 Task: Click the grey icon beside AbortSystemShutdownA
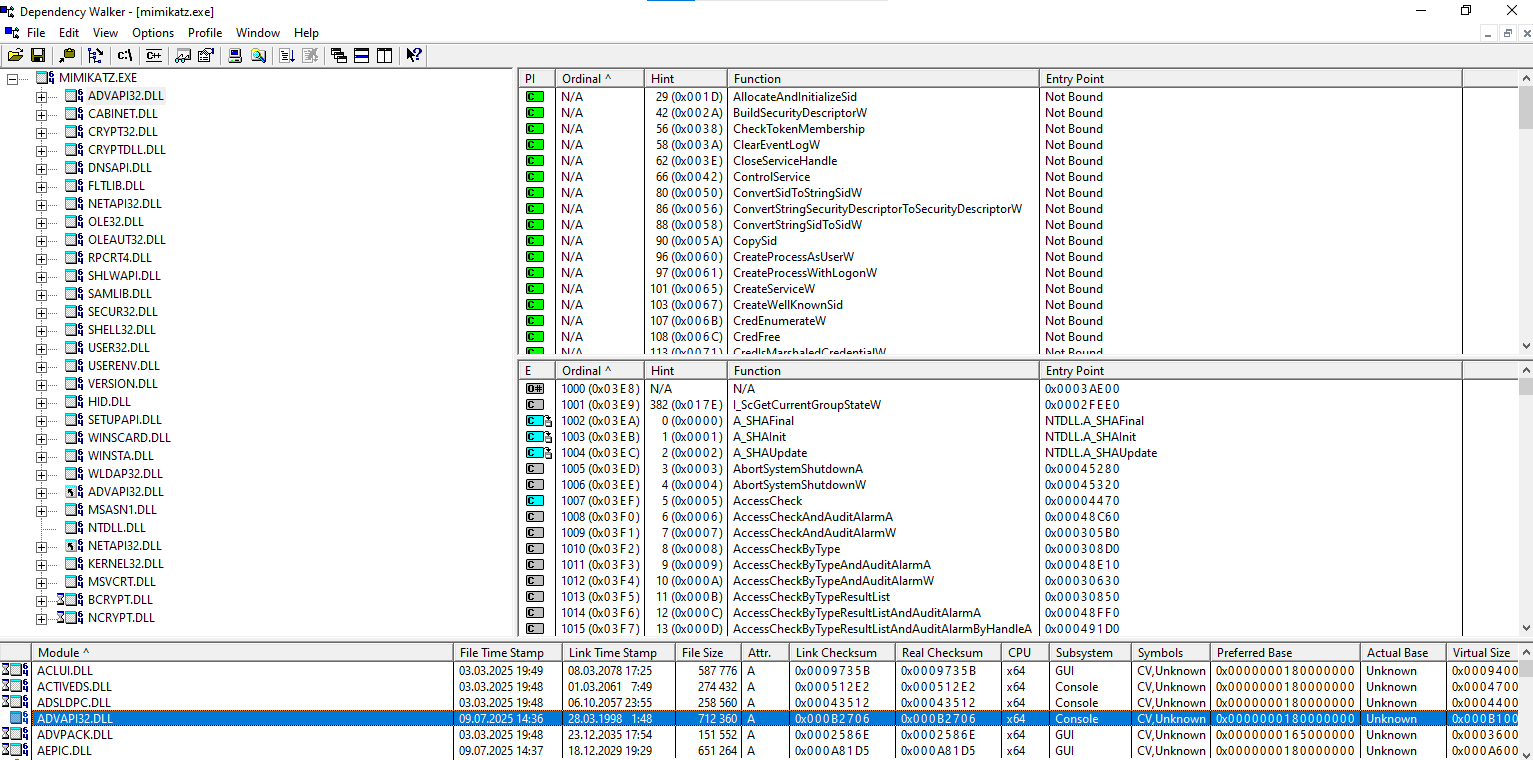tap(535, 469)
